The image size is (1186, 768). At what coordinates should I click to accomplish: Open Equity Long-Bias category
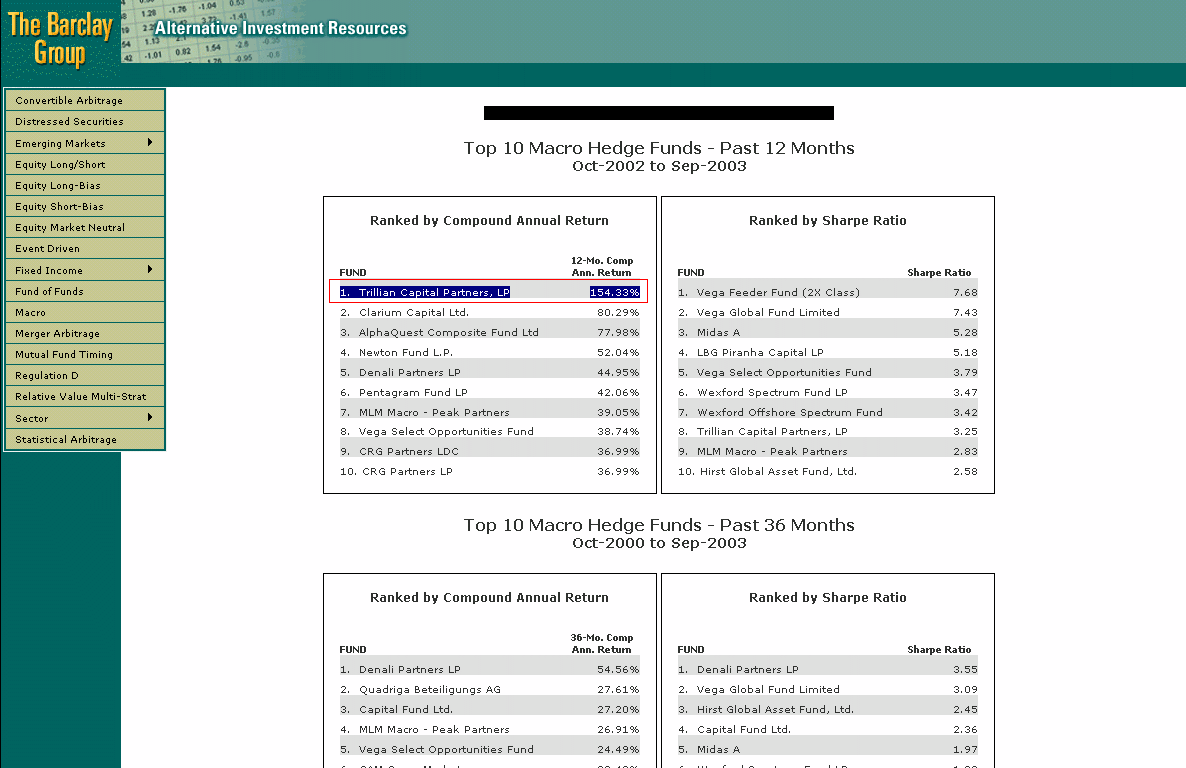click(85, 185)
